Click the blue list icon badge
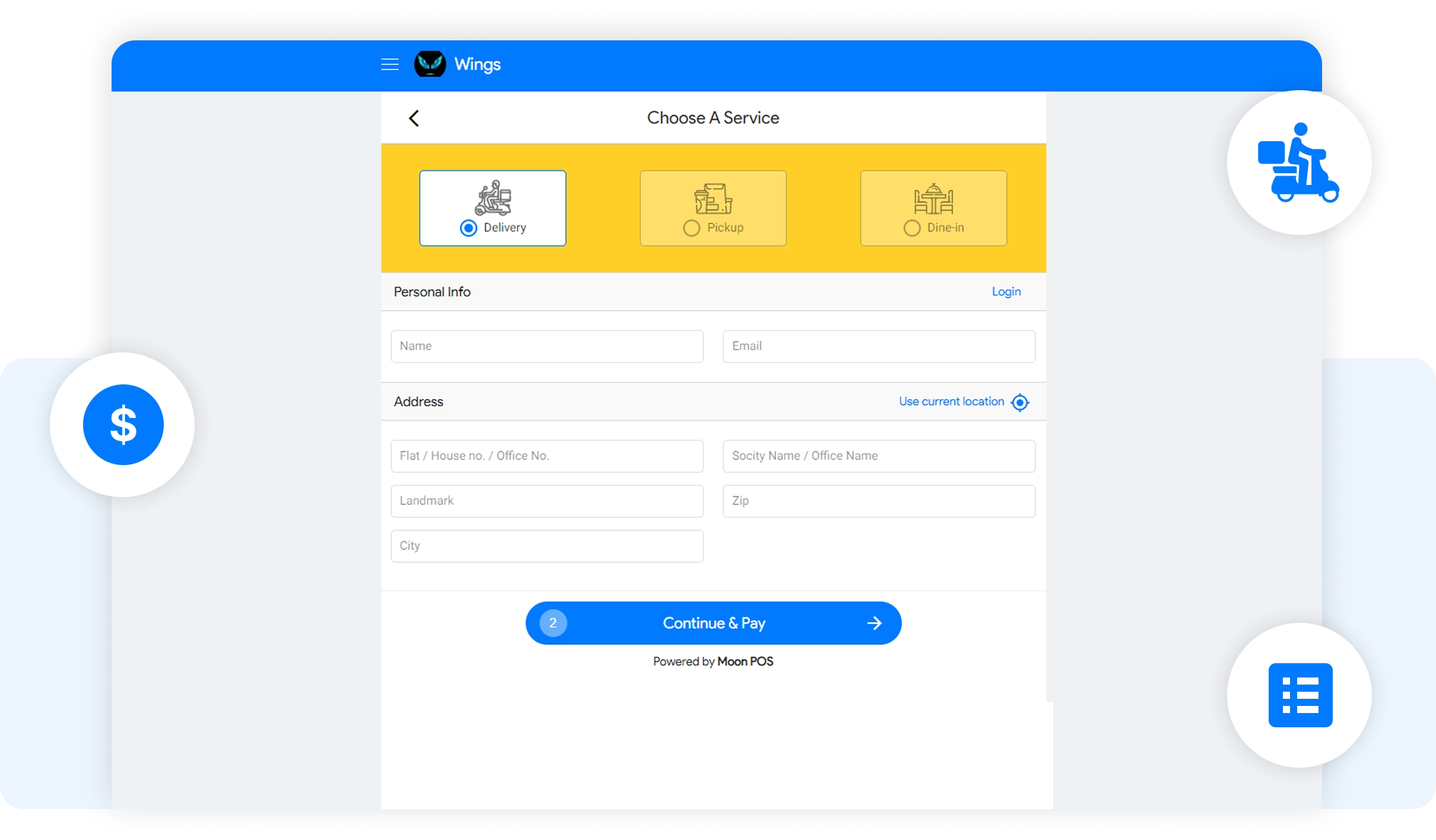The width and height of the screenshot is (1436, 840). 1300,695
